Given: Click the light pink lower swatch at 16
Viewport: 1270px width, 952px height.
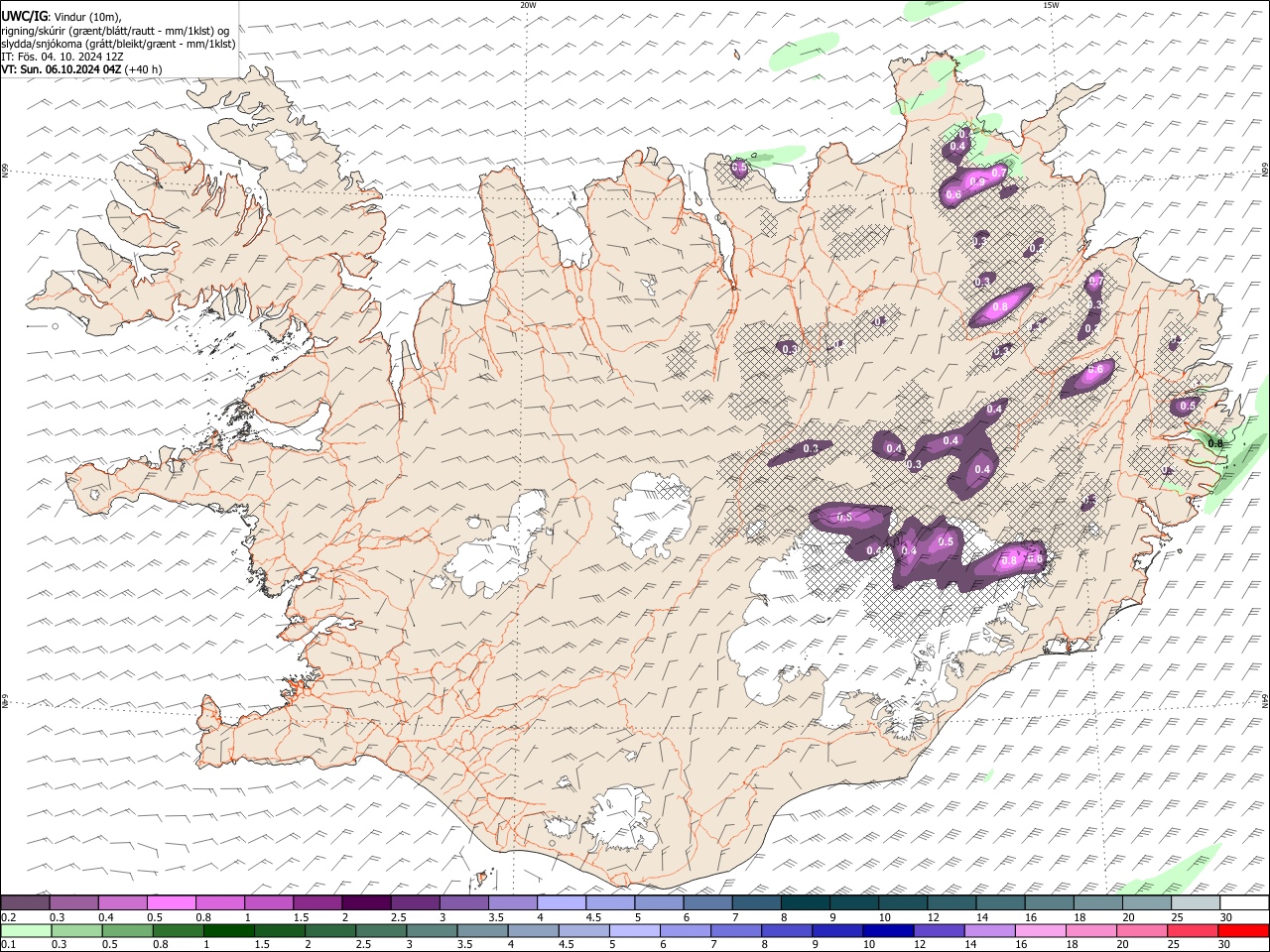Looking at the screenshot, I should 1040,931.
